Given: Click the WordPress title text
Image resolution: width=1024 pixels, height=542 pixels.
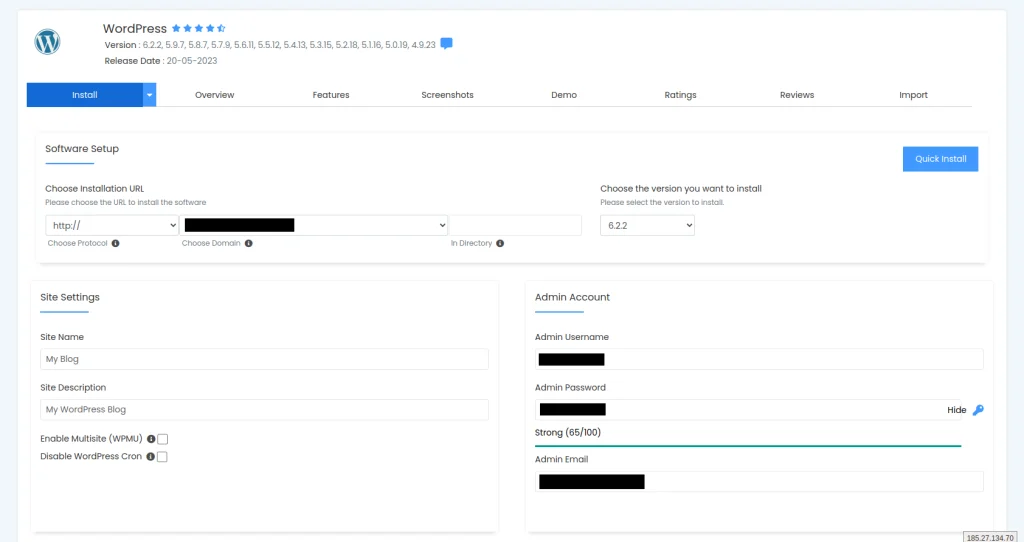Looking at the screenshot, I should pyautogui.click(x=135, y=29).
